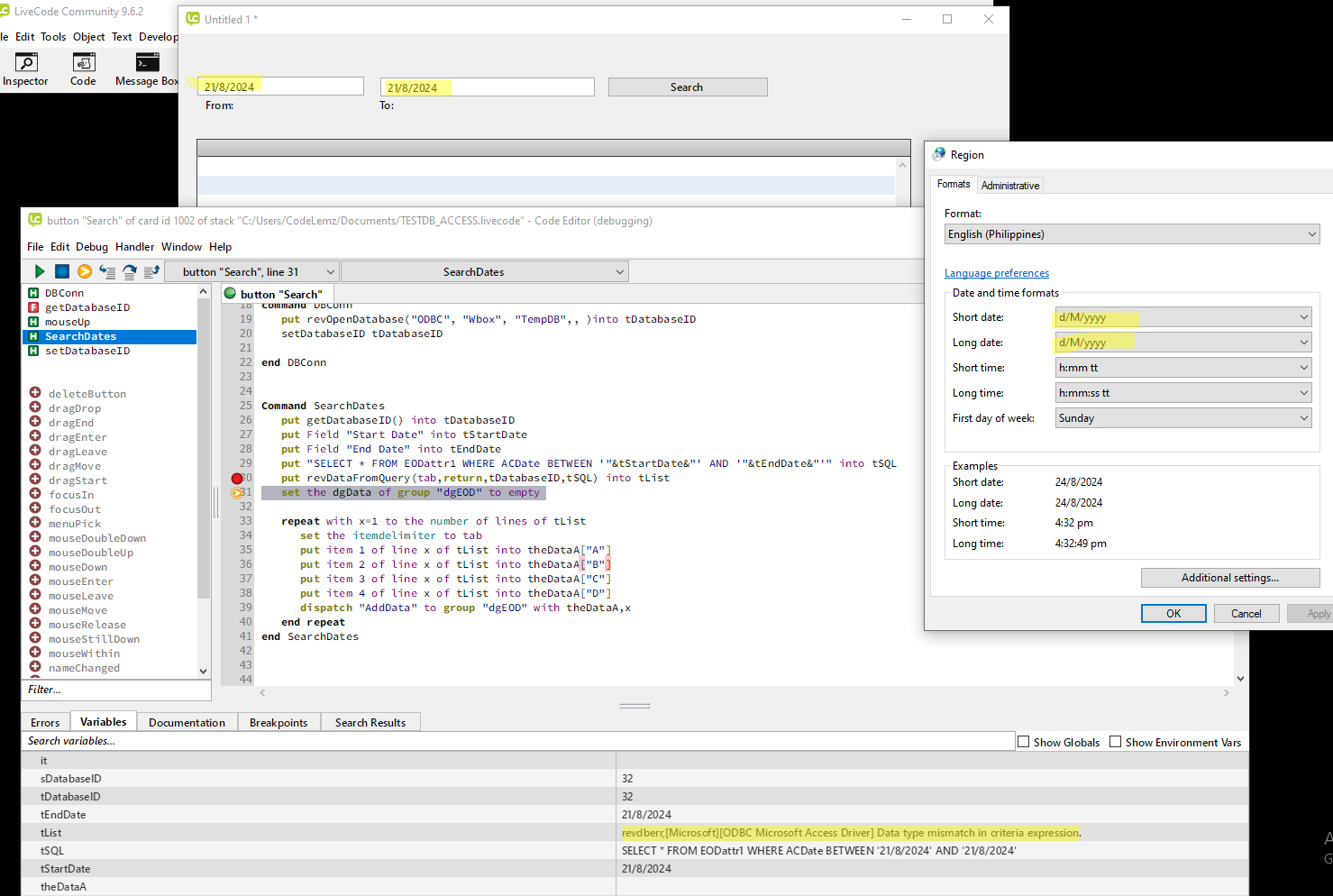This screenshot has height=896, width=1333.
Task: Open the Handler menu in Code Editor
Action: click(x=134, y=247)
